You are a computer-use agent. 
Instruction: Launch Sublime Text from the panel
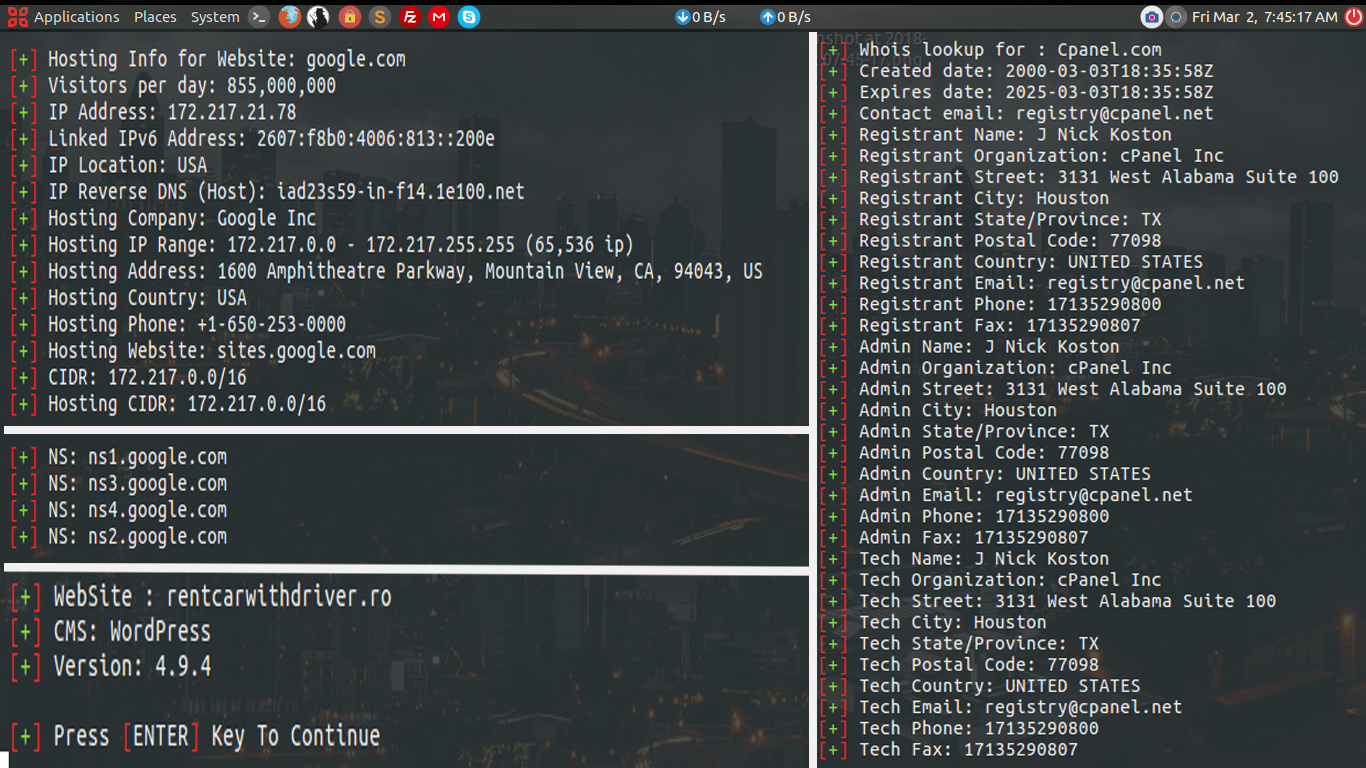pos(379,17)
